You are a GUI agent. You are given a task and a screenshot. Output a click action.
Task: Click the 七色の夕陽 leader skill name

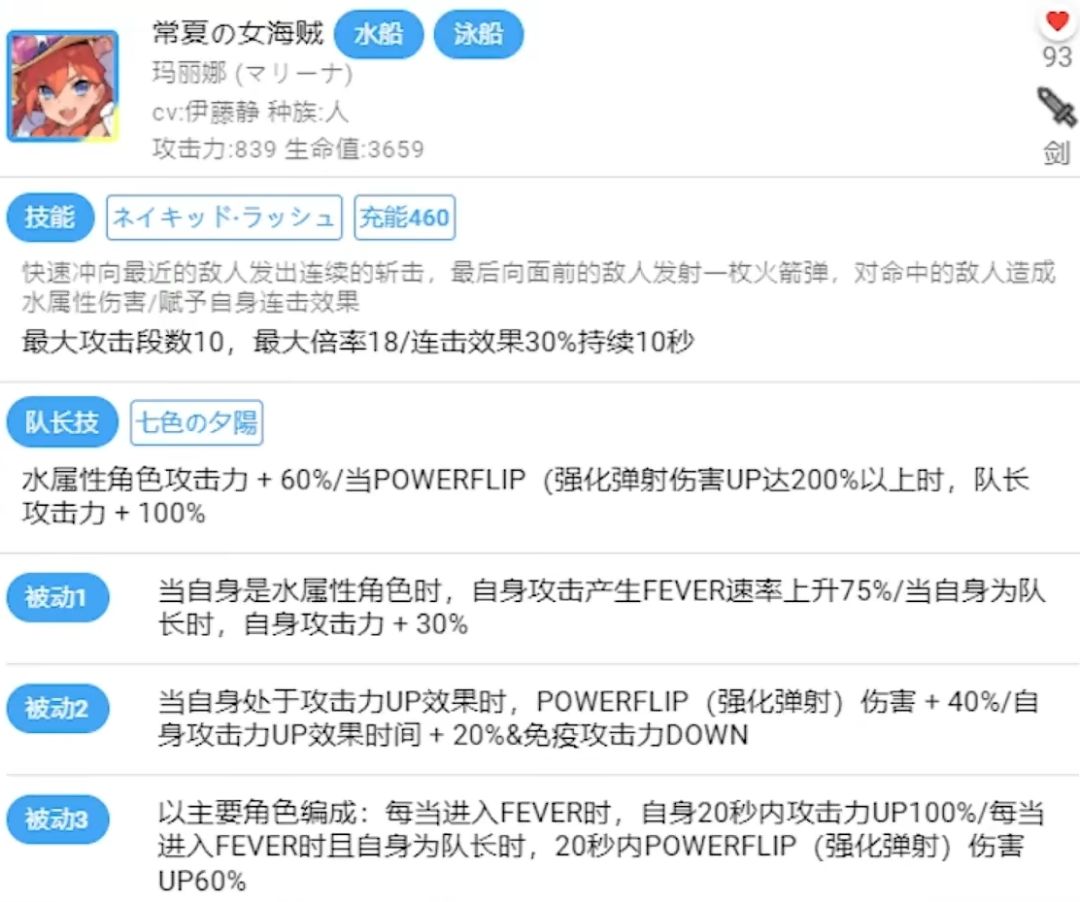click(x=196, y=423)
